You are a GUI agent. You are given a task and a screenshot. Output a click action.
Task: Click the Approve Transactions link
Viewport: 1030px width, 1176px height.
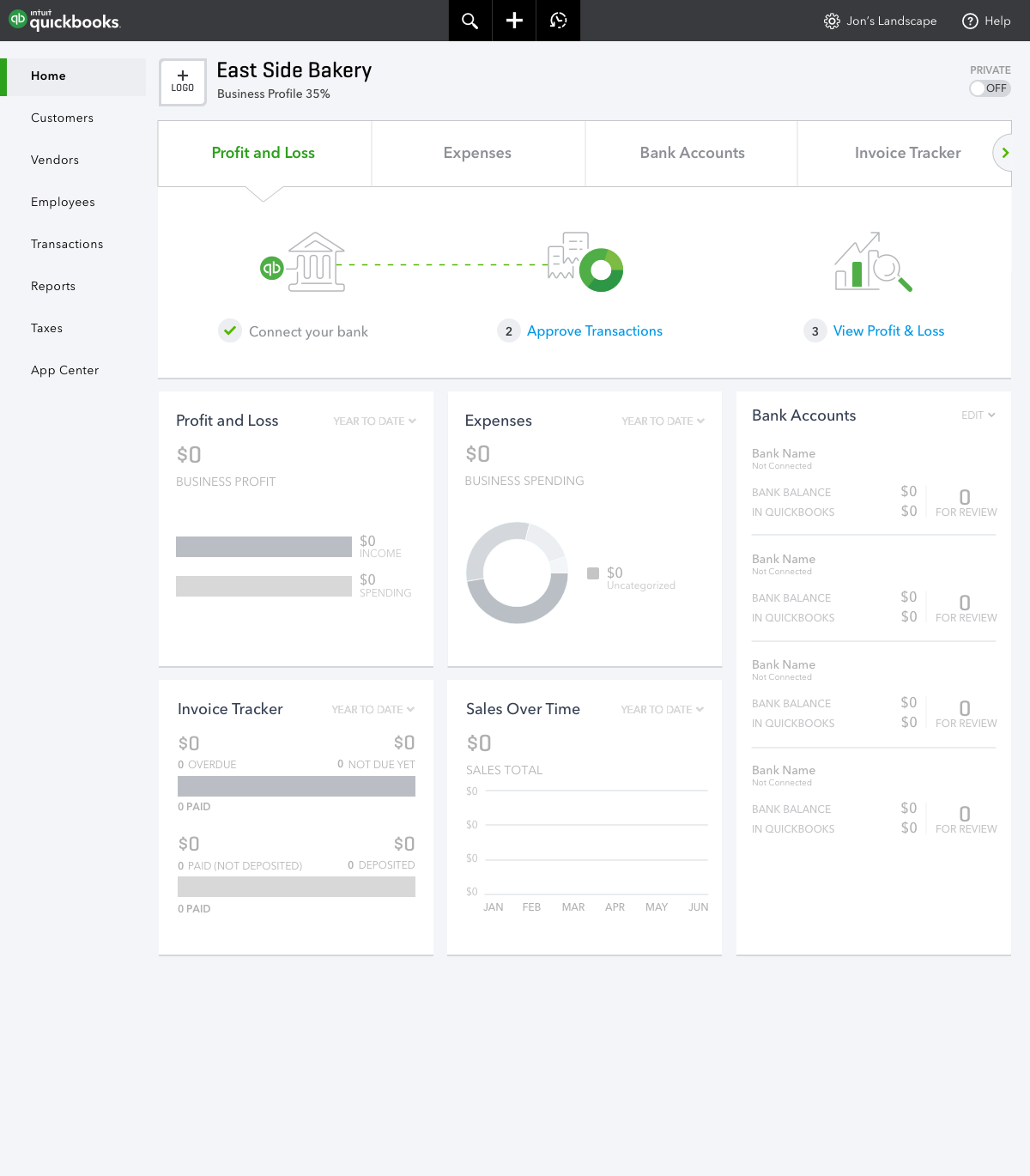coord(595,331)
